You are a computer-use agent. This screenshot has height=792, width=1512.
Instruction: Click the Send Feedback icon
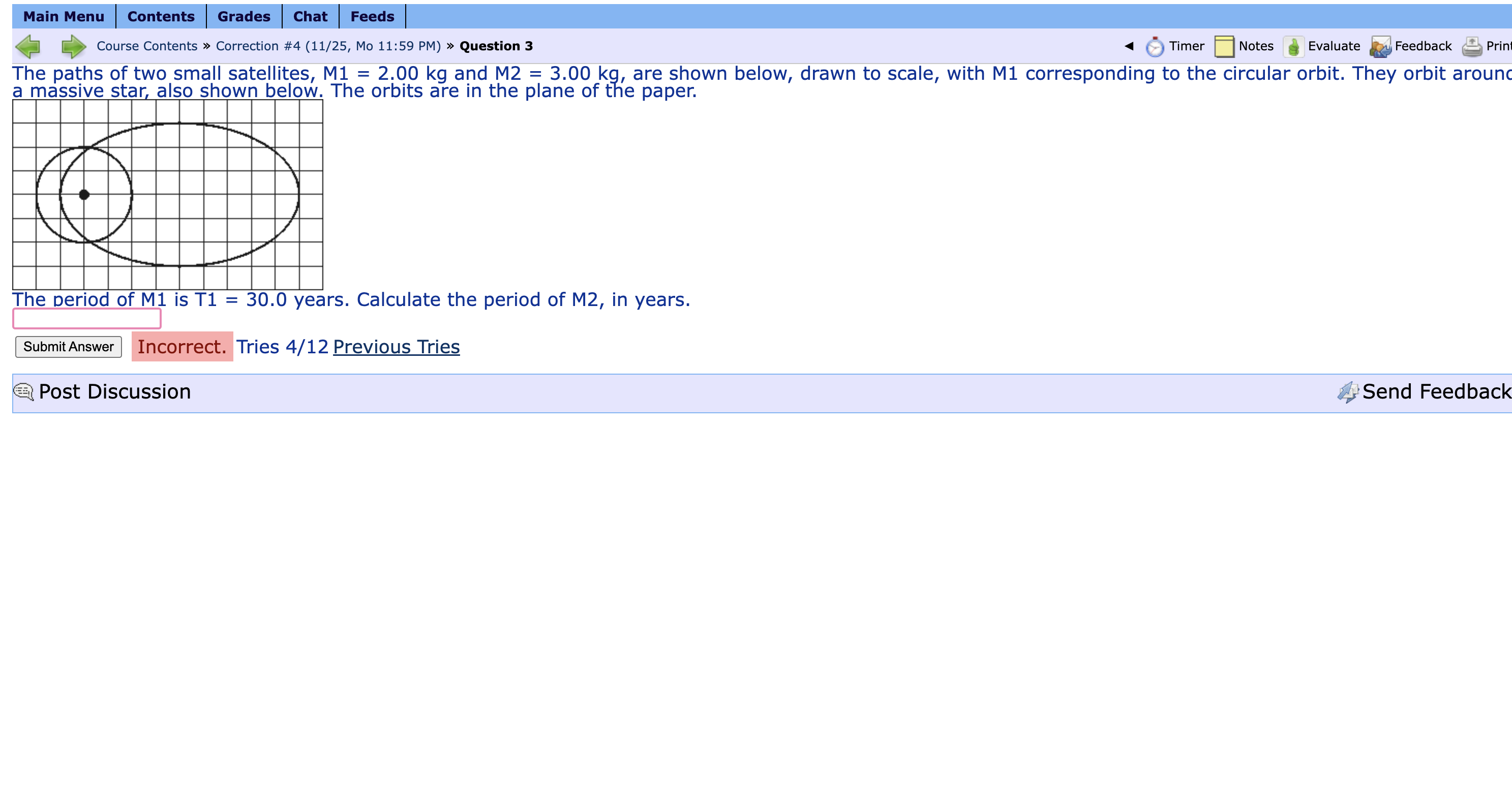(x=1348, y=391)
